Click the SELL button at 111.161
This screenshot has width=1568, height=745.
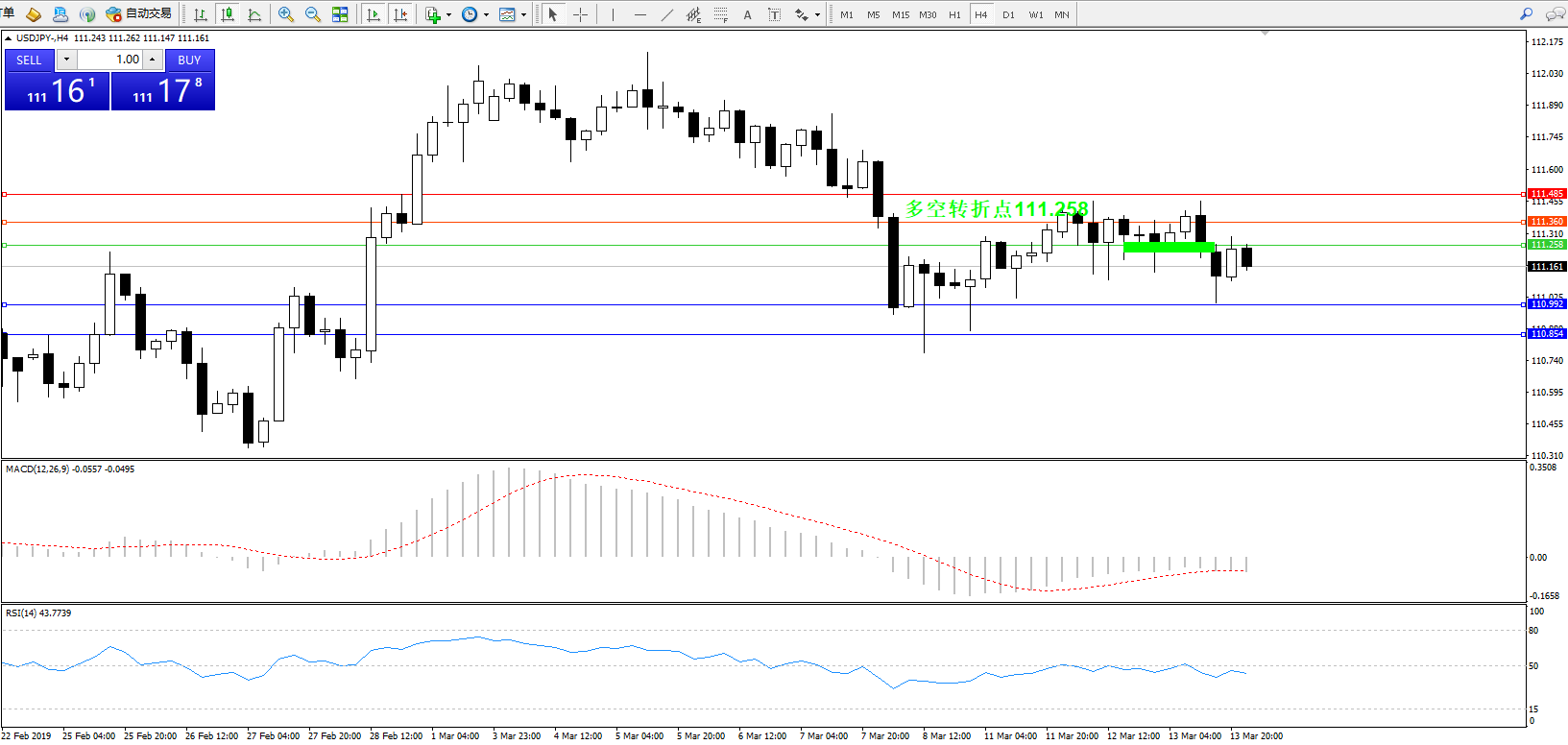(57, 91)
